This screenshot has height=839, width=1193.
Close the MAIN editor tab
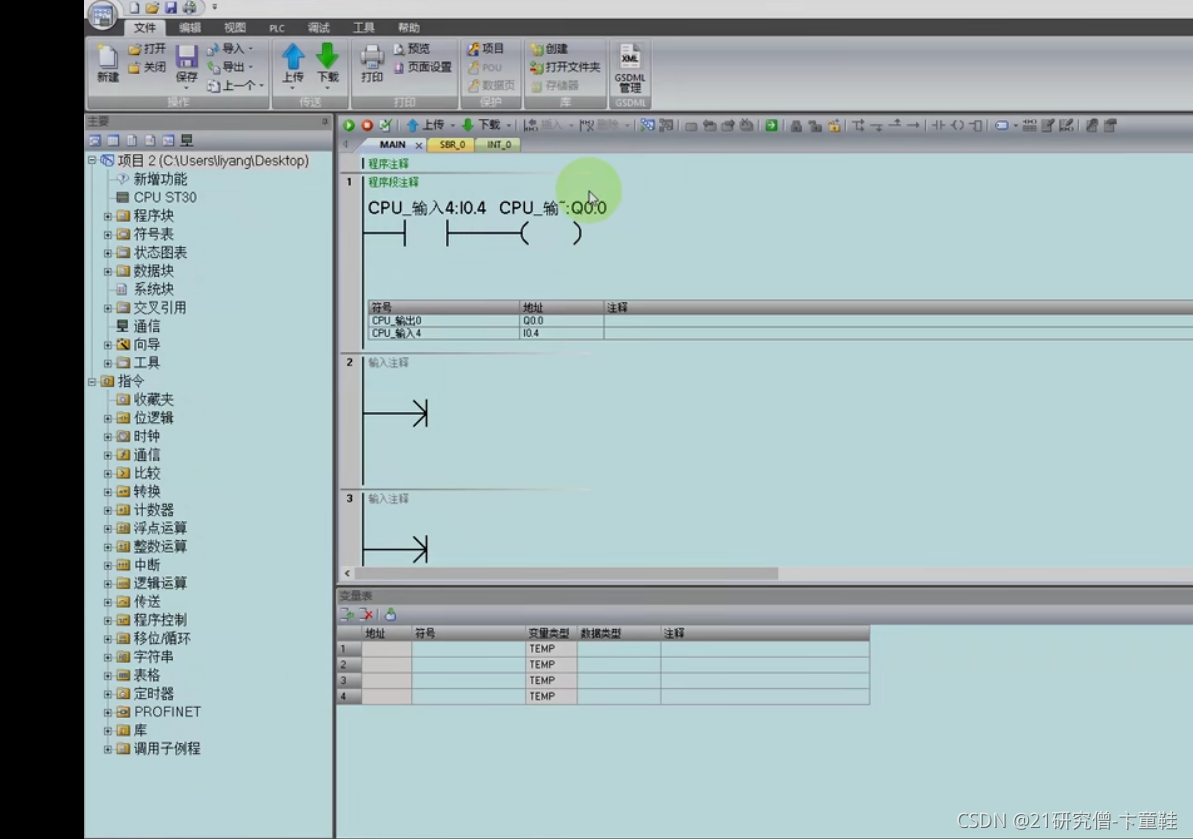(x=418, y=145)
